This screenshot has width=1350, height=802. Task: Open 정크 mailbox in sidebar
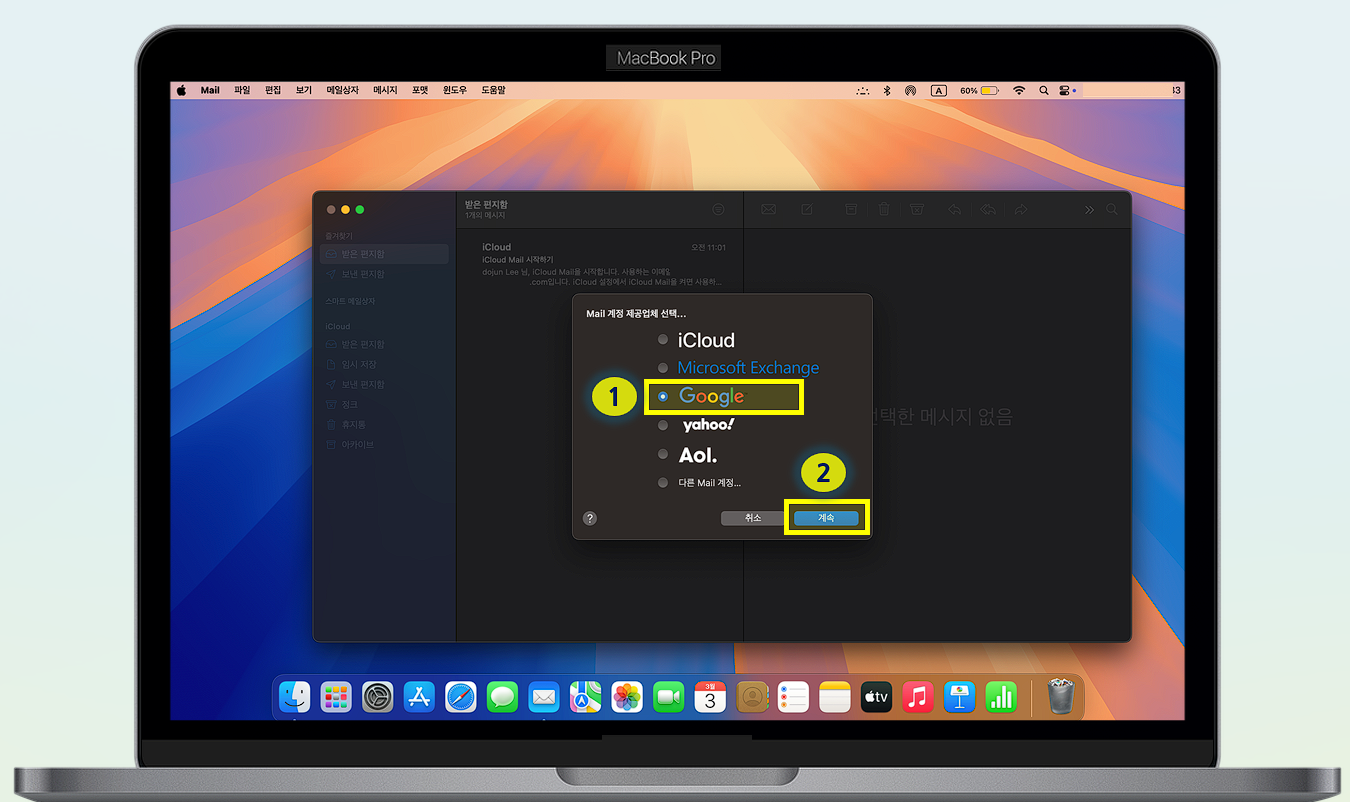point(384,404)
